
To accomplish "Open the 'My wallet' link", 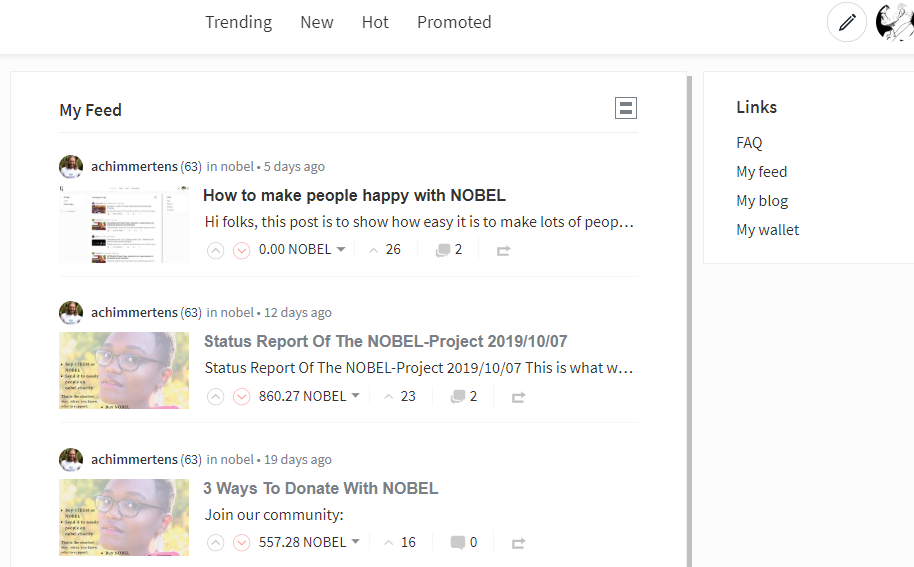I will click(767, 230).
